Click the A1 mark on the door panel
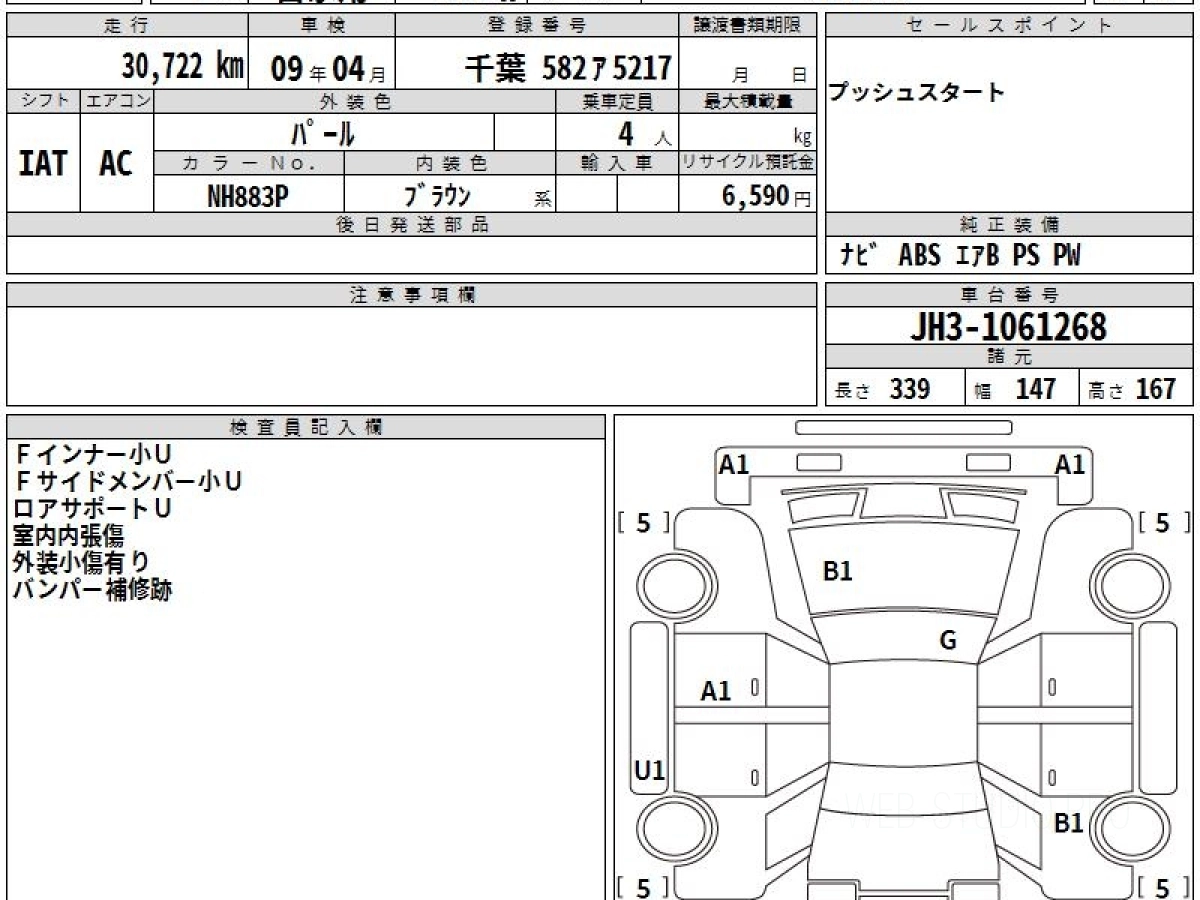1200x900 pixels. (716, 690)
